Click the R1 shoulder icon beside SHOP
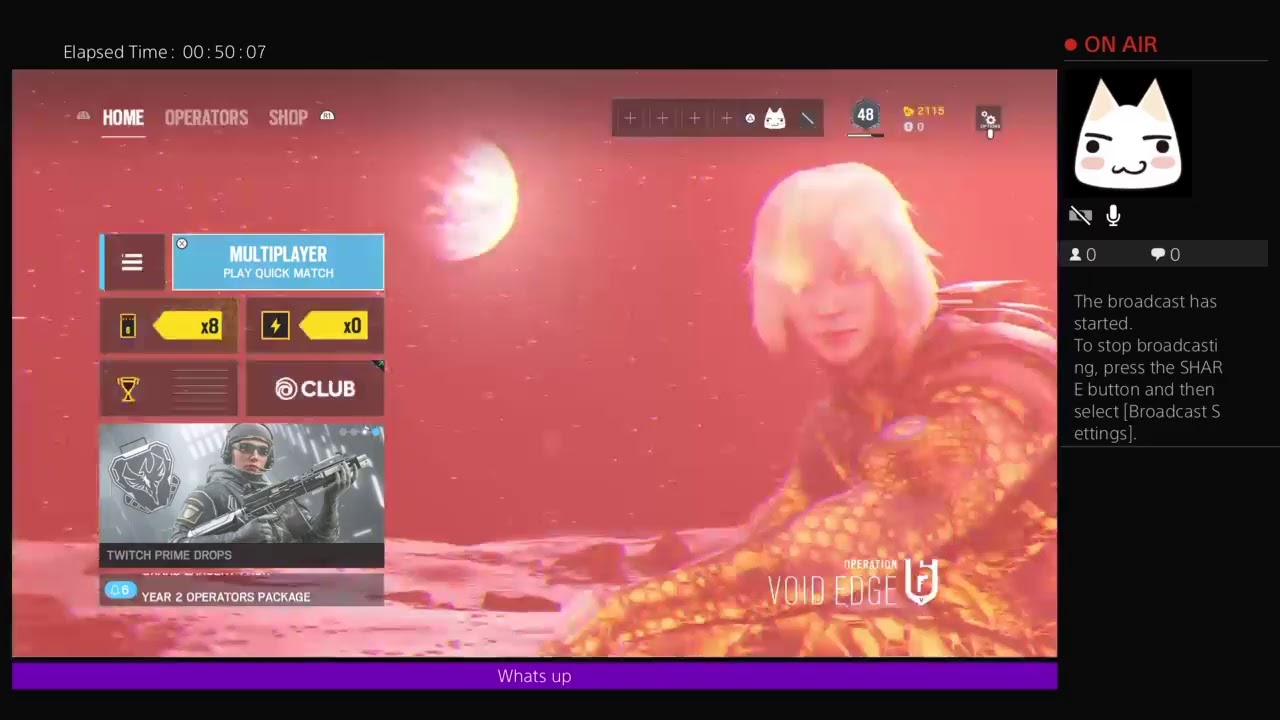Image resolution: width=1280 pixels, height=720 pixels. 327,116
